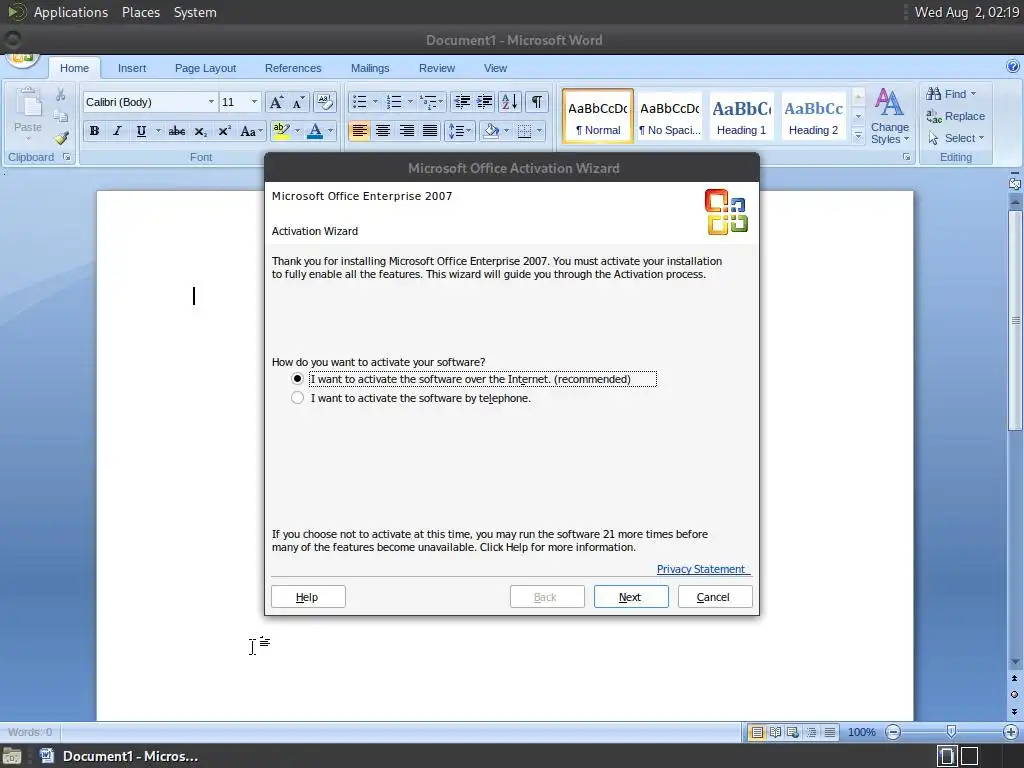This screenshot has width=1024, height=768.
Task: Open the View tab
Action: tap(496, 68)
